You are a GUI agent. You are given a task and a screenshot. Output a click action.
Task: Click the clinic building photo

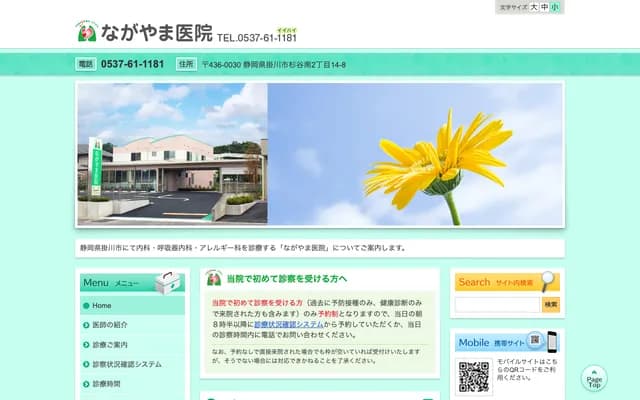[173, 154]
